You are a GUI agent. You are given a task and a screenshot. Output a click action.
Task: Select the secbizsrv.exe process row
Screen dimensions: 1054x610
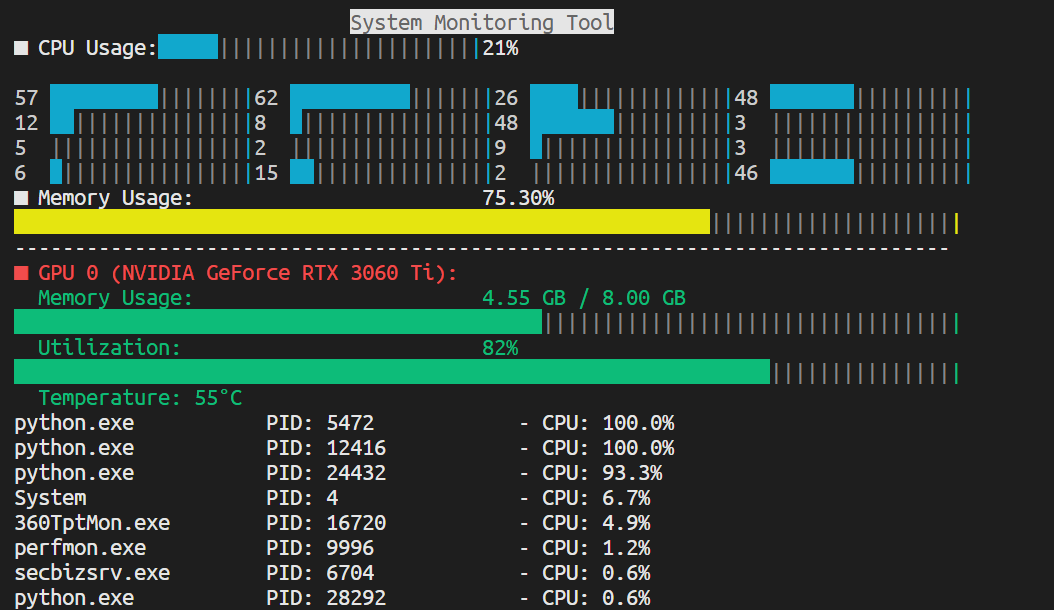click(92, 573)
